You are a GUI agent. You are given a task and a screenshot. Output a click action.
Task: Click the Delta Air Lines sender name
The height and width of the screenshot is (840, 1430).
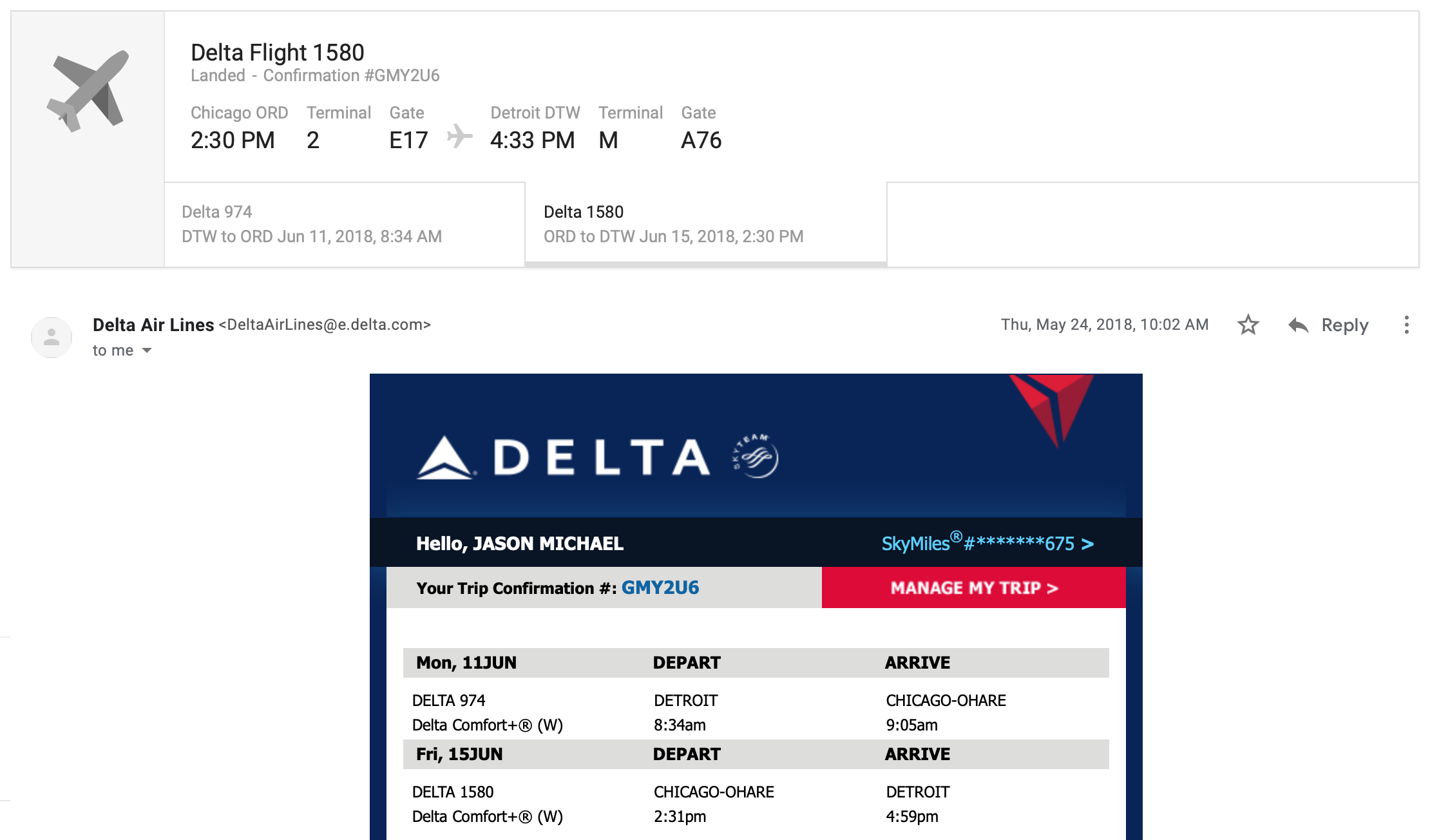(153, 325)
